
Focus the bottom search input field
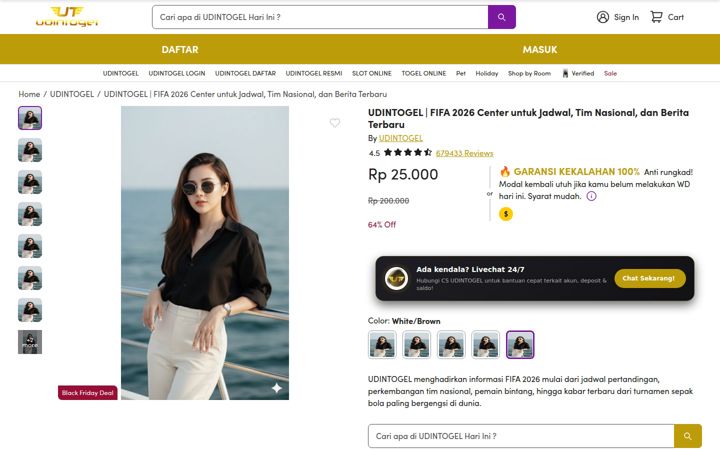[521, 436]
